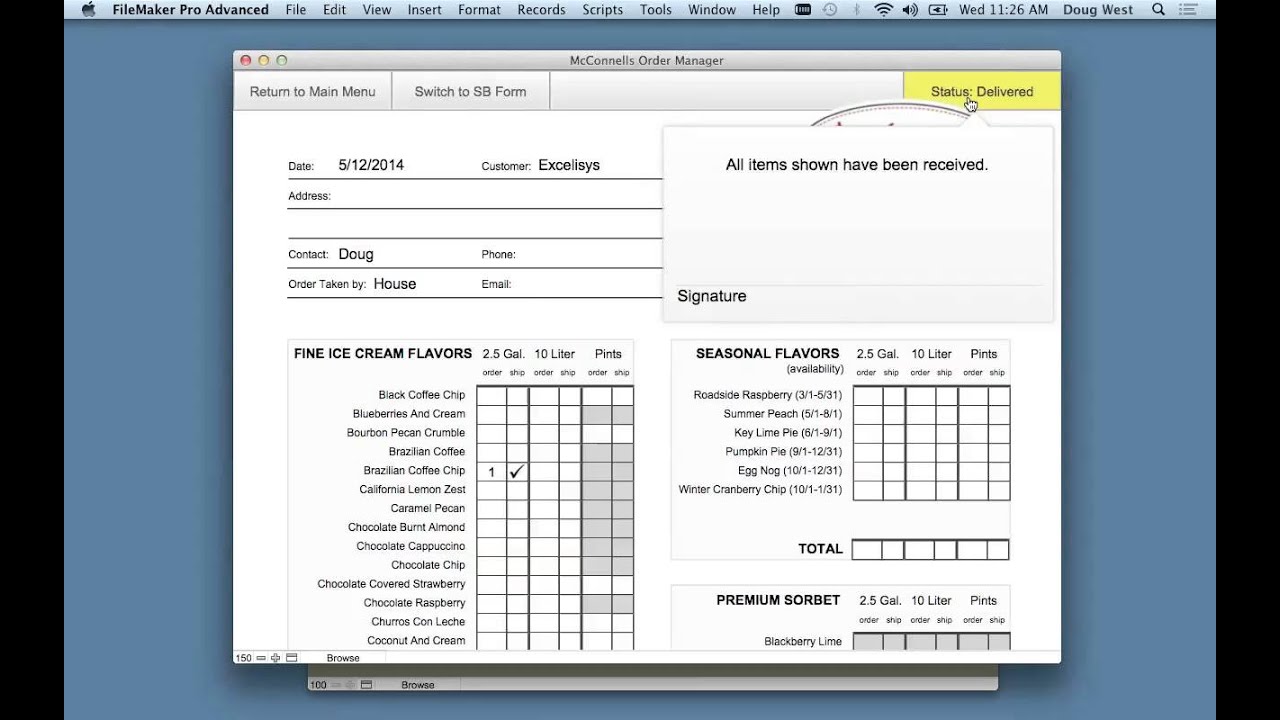Click Return to Main Menu button
Viewport: 1280px width, 720px height.
(x=312, y=91)
